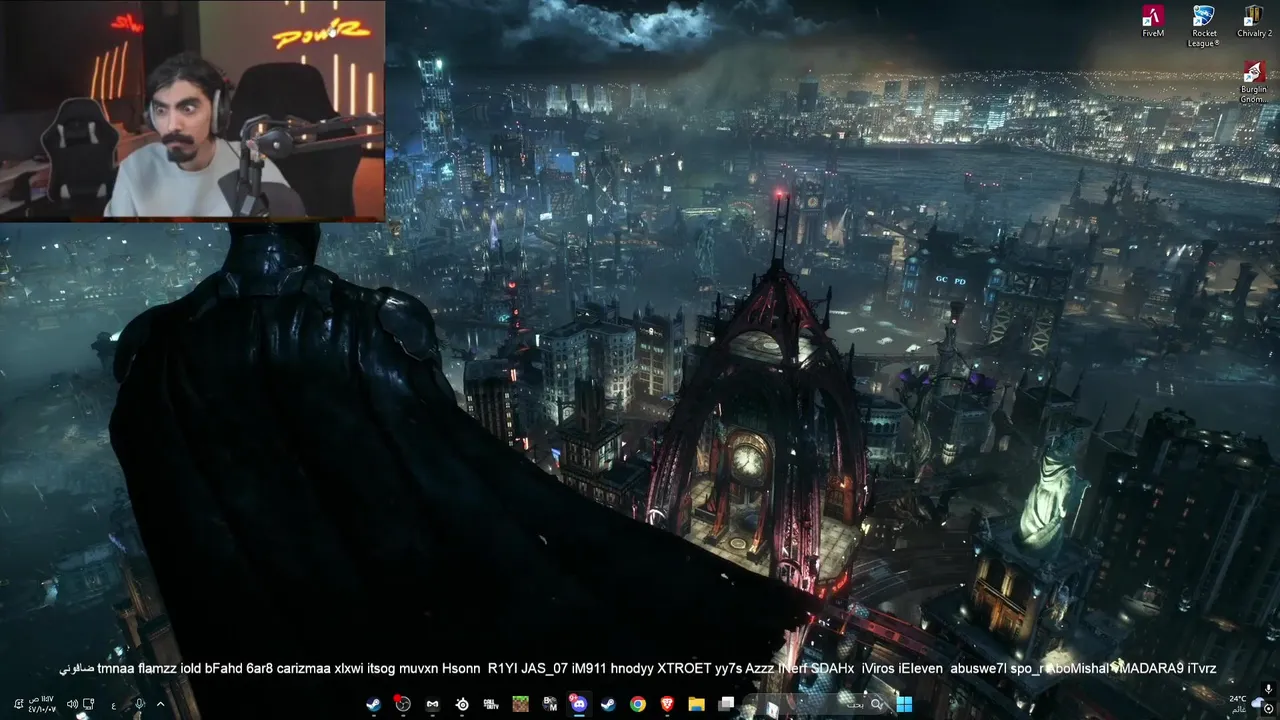This screenshot has height=720, width=1280.
Task: Switch the Arabic input language indicator
Action: click(x=114, y=706)
